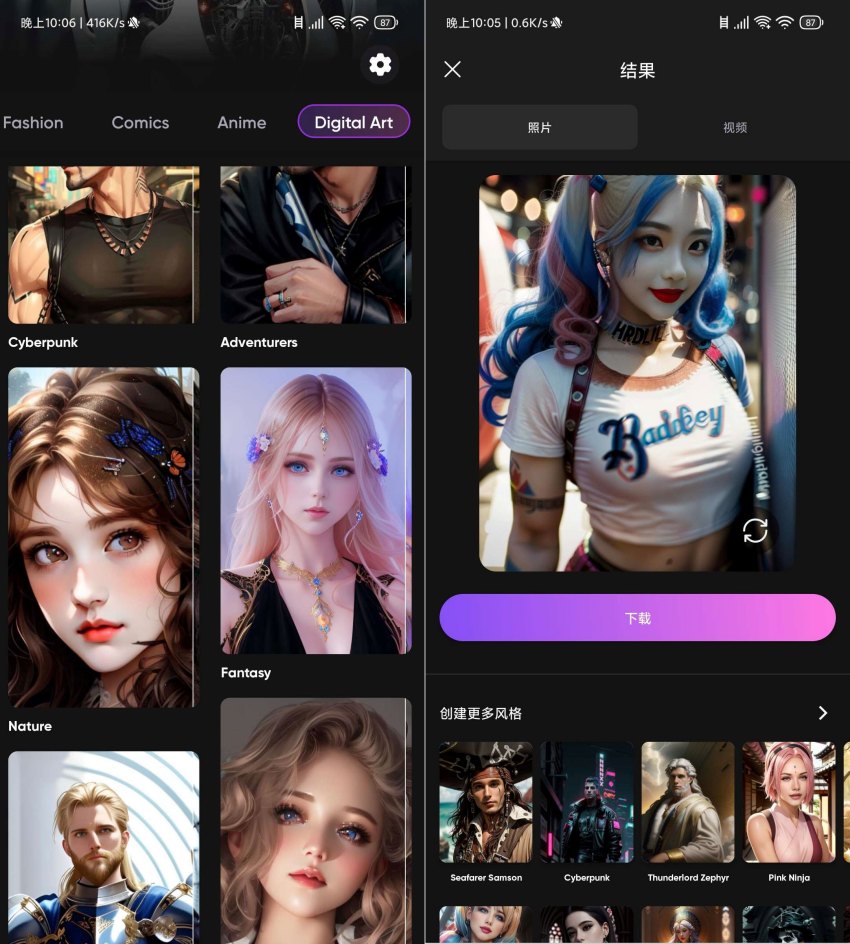850x944 pixels.
Task: Select the Digital Art tab
Action: click(354, 122)
